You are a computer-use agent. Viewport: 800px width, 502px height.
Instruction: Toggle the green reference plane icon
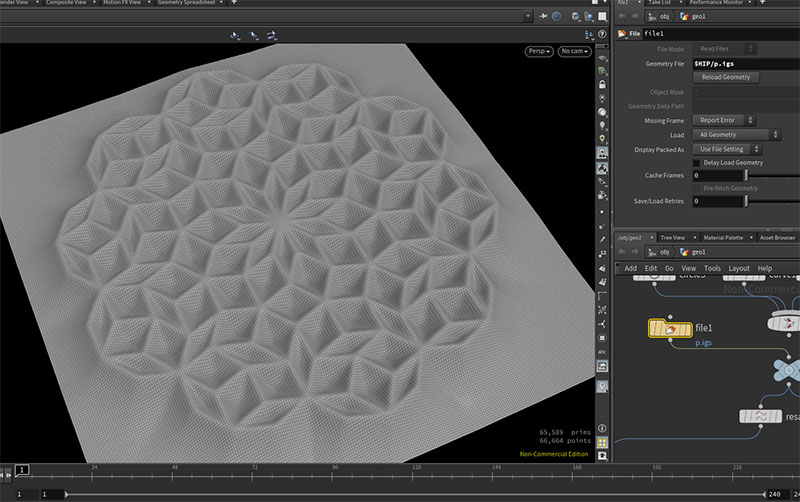point(603,71)
